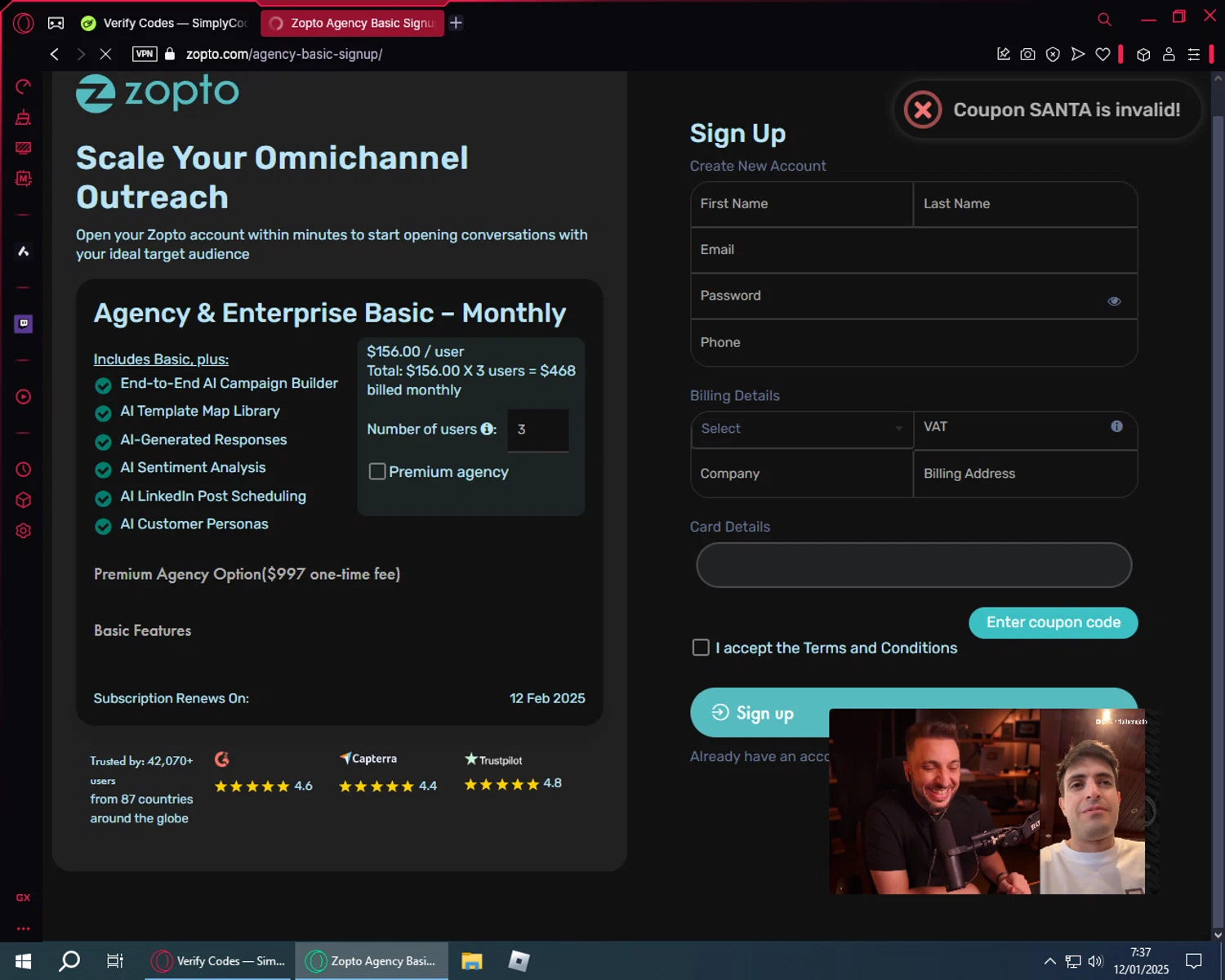Go back to the previous page
1225x980 pixels.
pos(55,54)
